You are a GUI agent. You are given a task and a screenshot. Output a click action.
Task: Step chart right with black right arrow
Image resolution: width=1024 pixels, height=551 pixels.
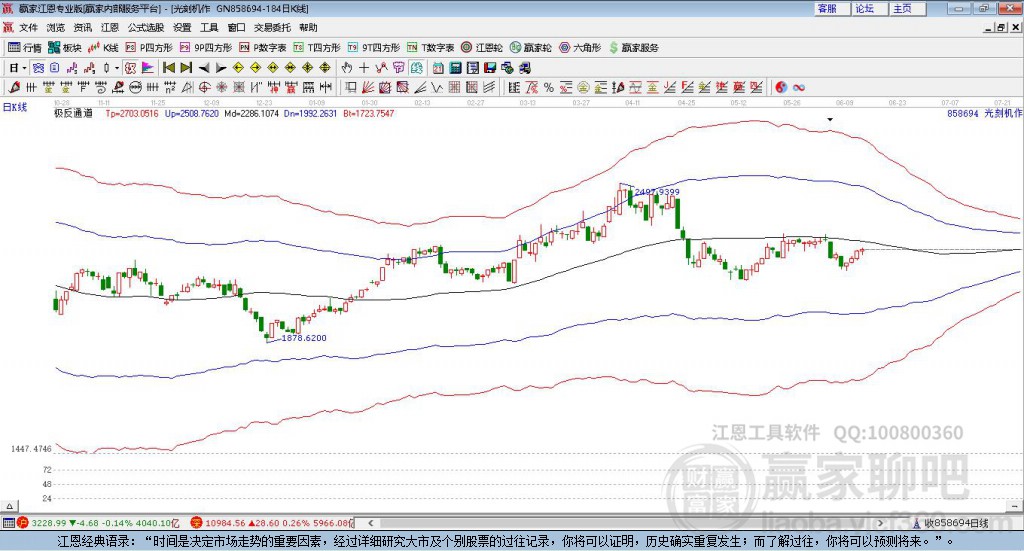(x=221, y=68)
